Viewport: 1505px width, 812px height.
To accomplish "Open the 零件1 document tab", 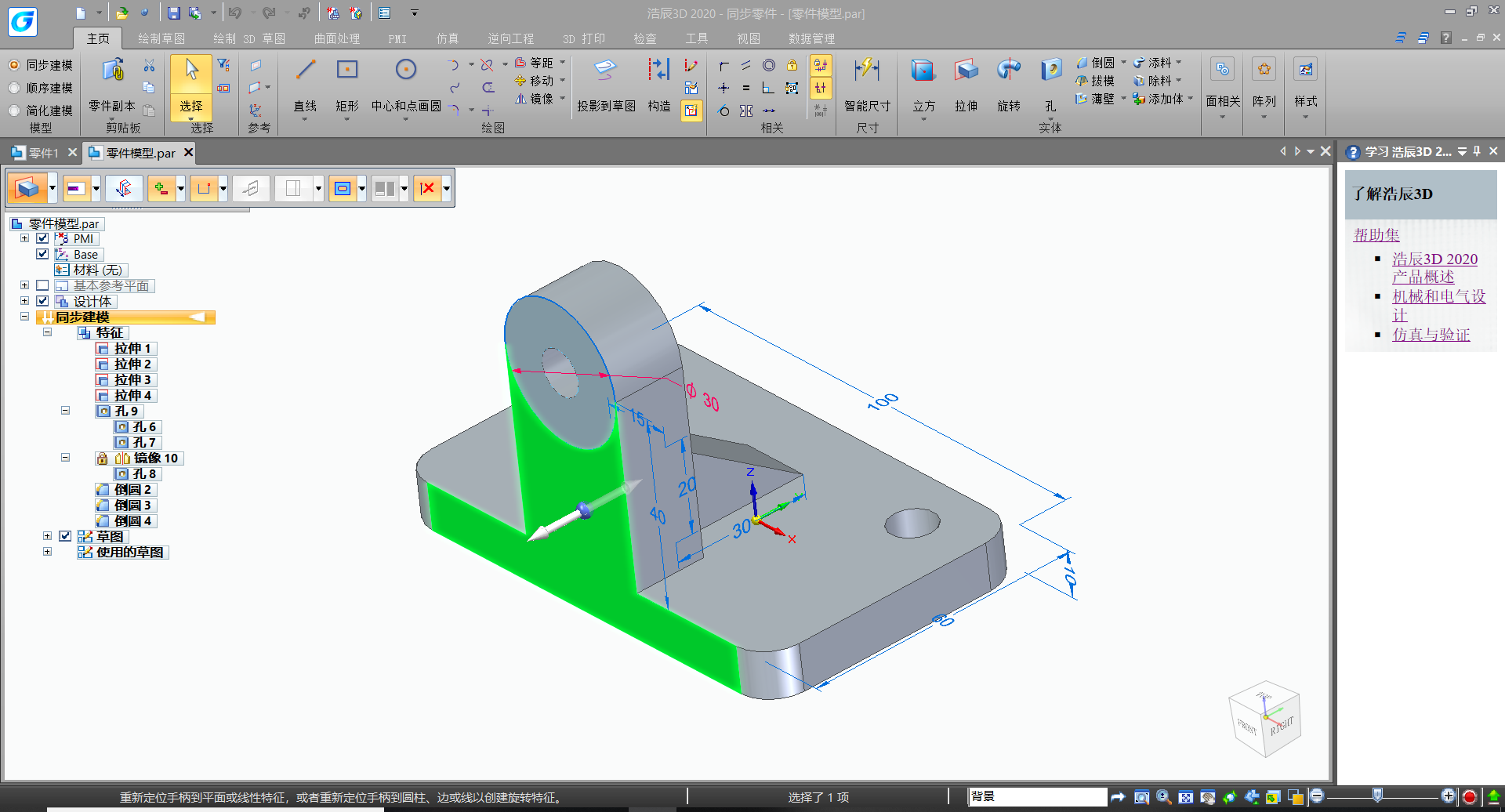I will point(43,153).
